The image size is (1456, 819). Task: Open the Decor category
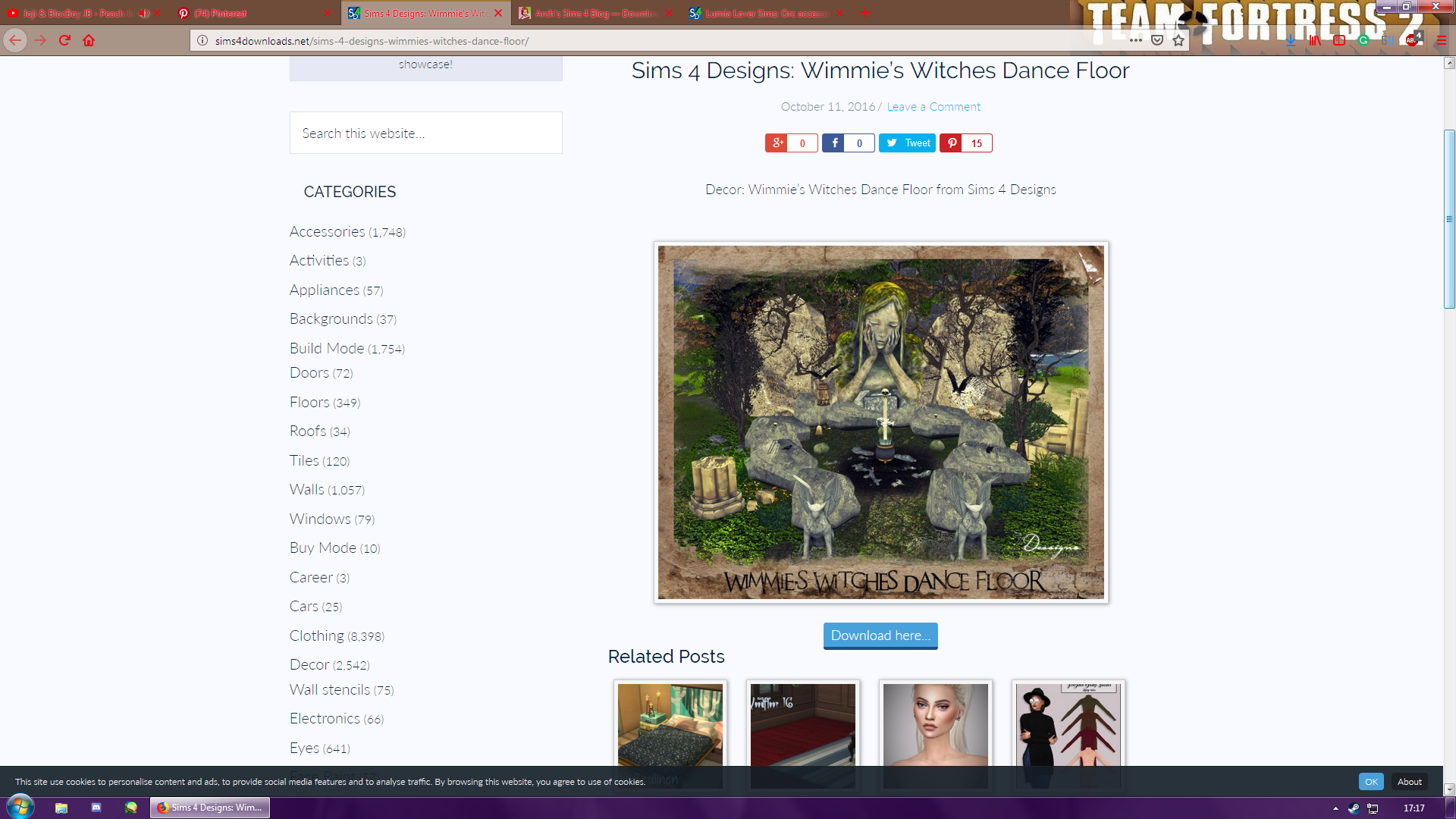[309, 664]
